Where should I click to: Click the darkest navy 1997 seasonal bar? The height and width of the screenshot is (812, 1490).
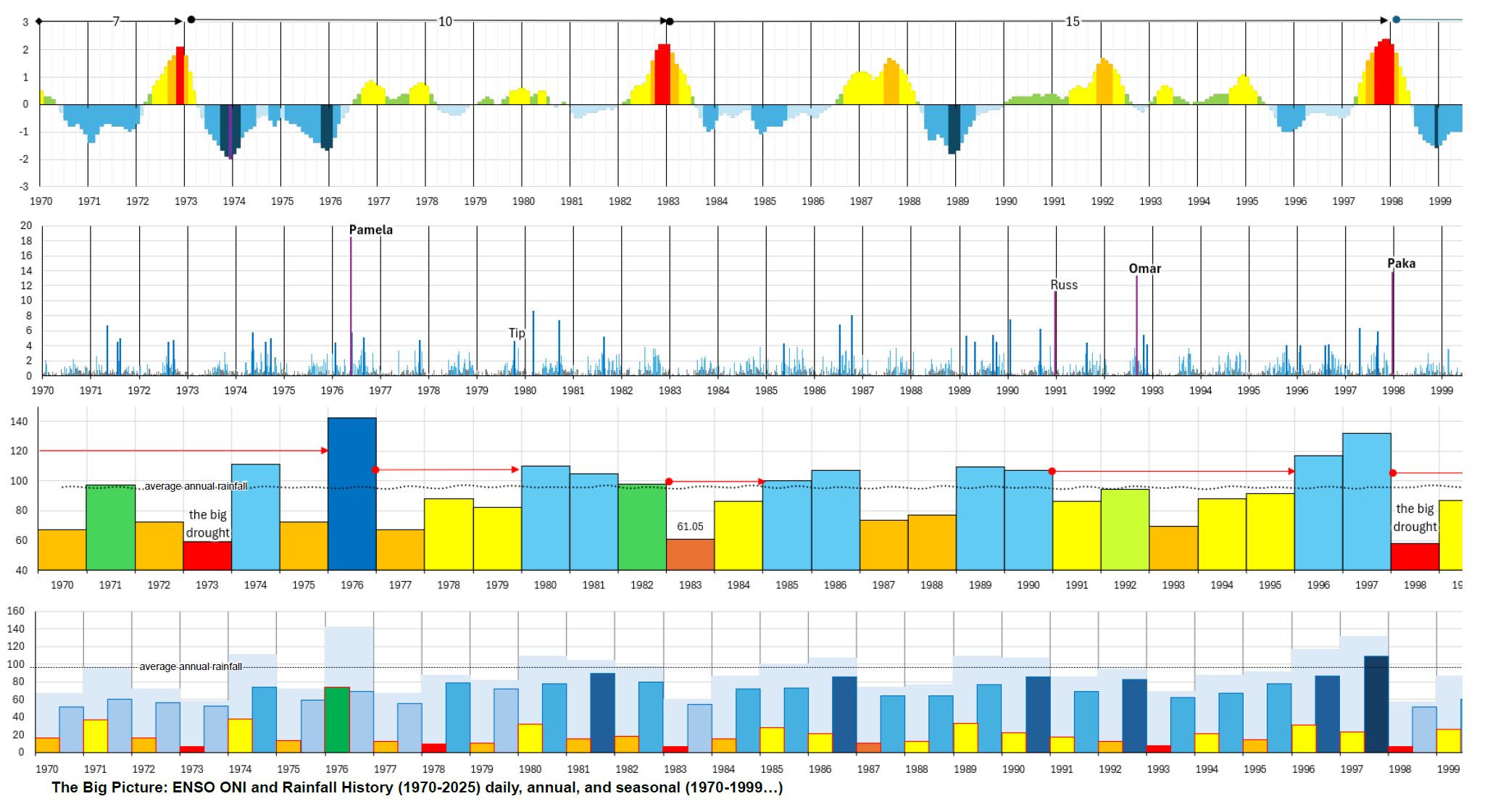click(1375, 703)
